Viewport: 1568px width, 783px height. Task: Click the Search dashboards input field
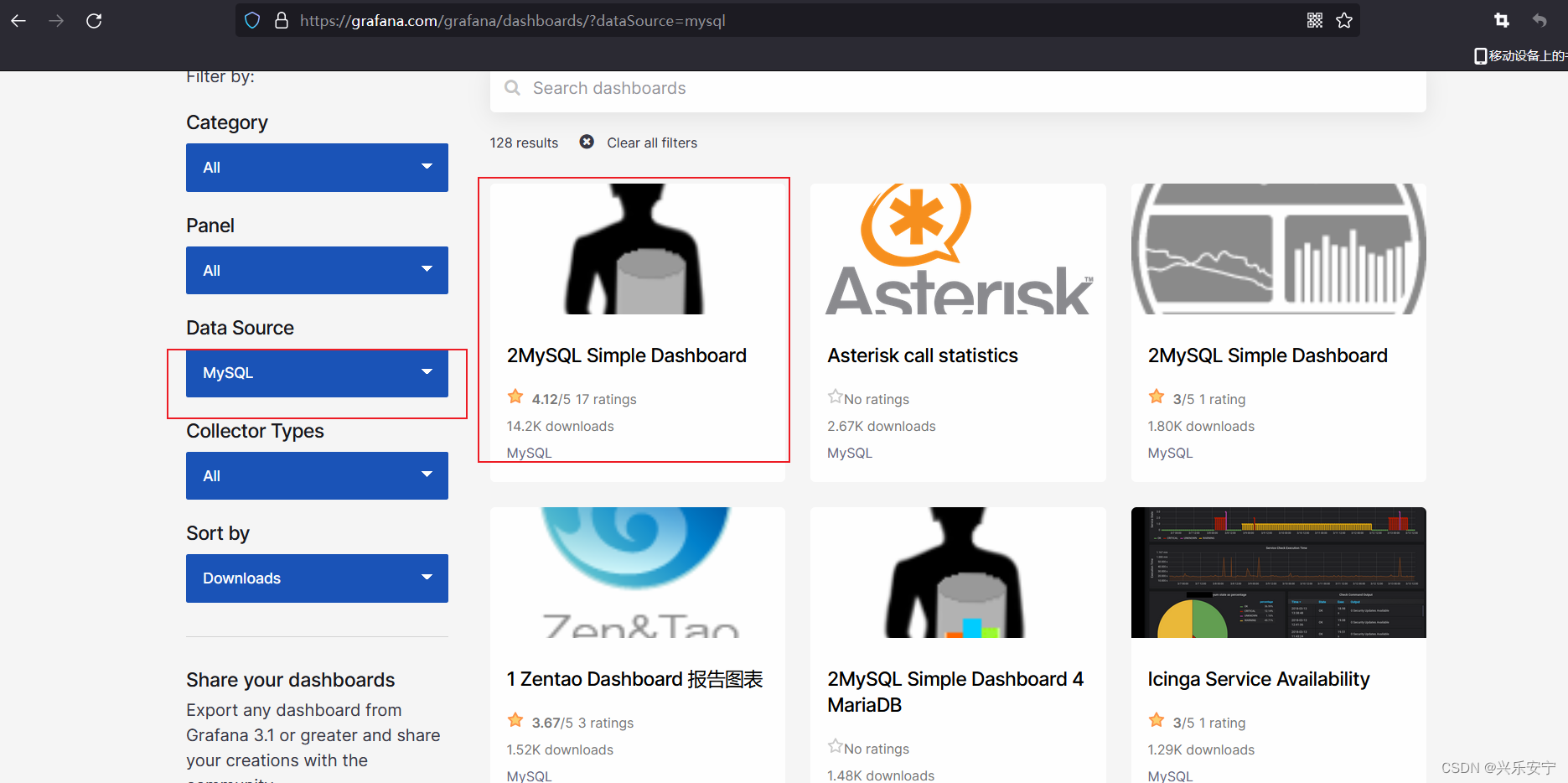click(958, 89)
